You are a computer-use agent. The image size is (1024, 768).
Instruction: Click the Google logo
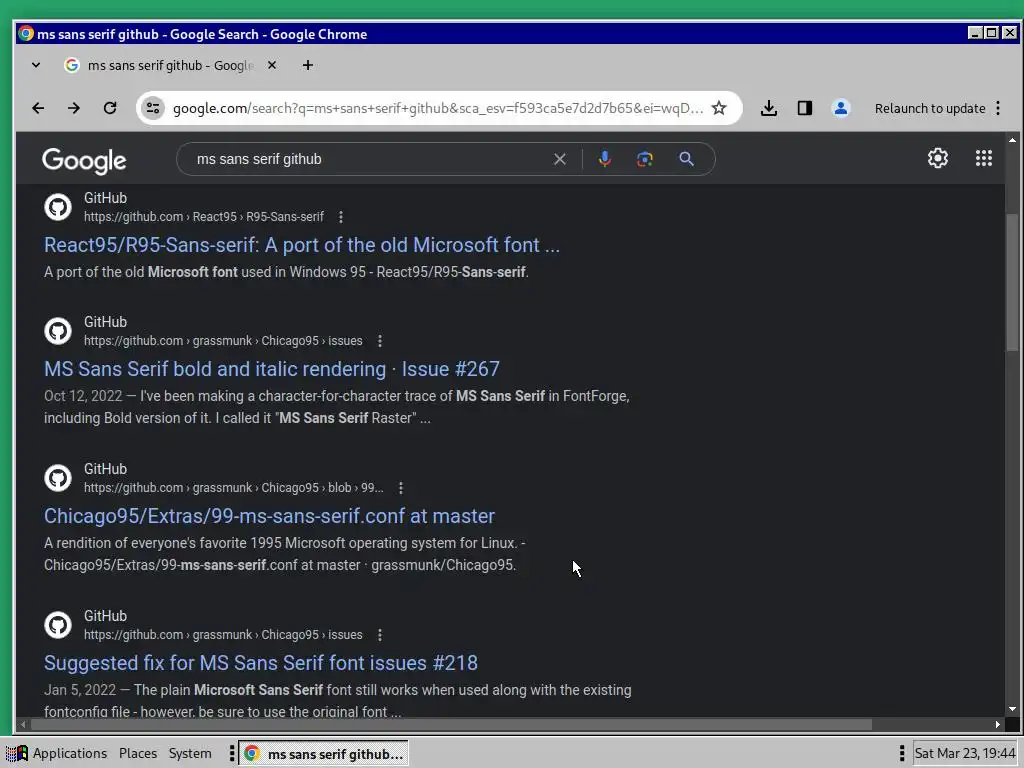pos(84,161)
